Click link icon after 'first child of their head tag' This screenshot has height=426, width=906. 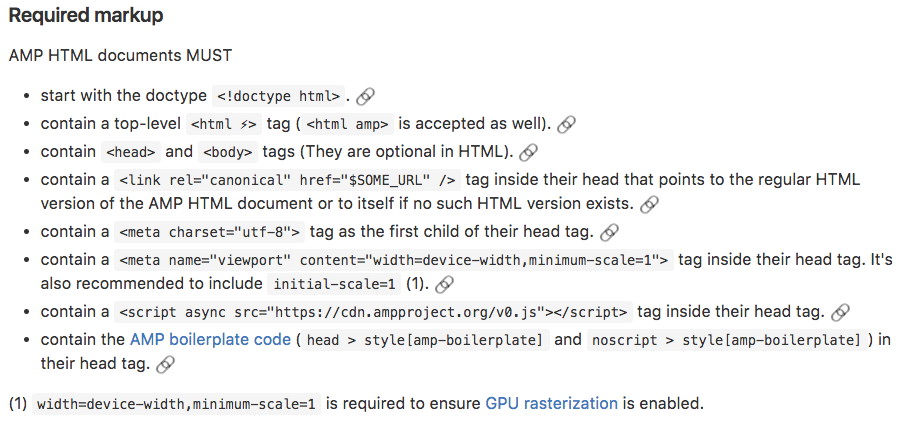(609, 232)
